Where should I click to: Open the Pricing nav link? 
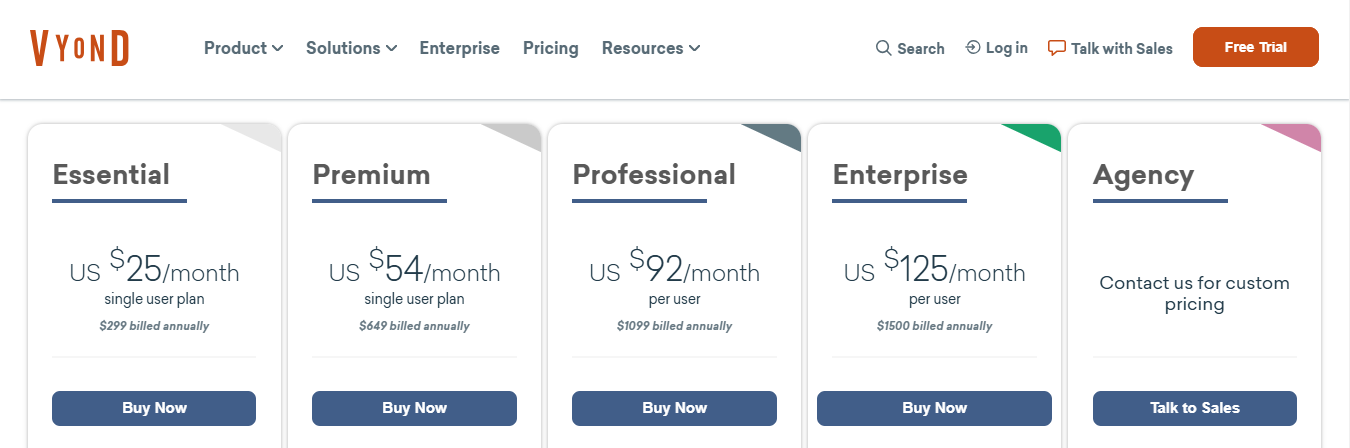tap(550, 48)
